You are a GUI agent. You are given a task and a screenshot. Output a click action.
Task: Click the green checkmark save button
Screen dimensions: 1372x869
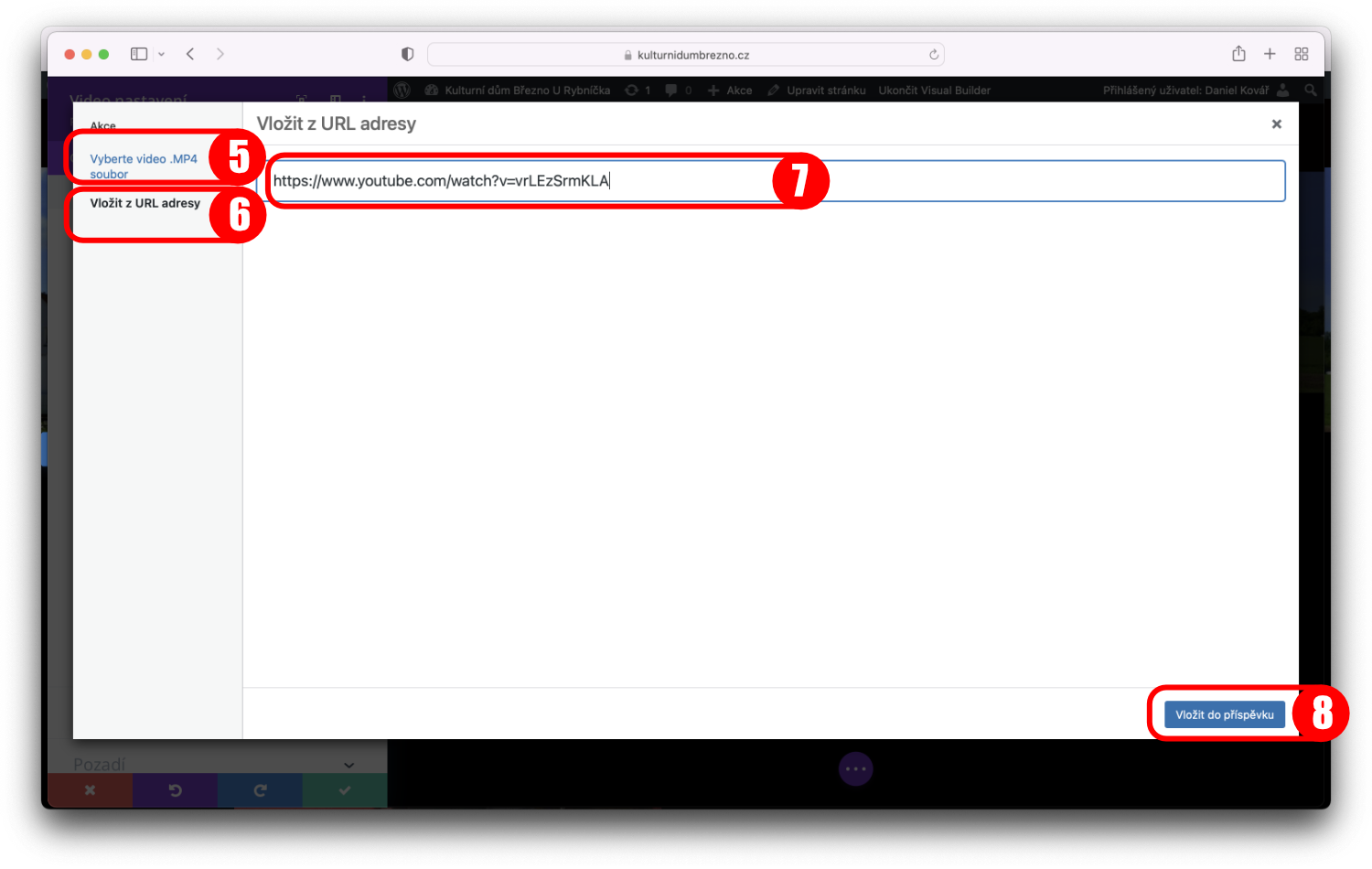point(345,790)
